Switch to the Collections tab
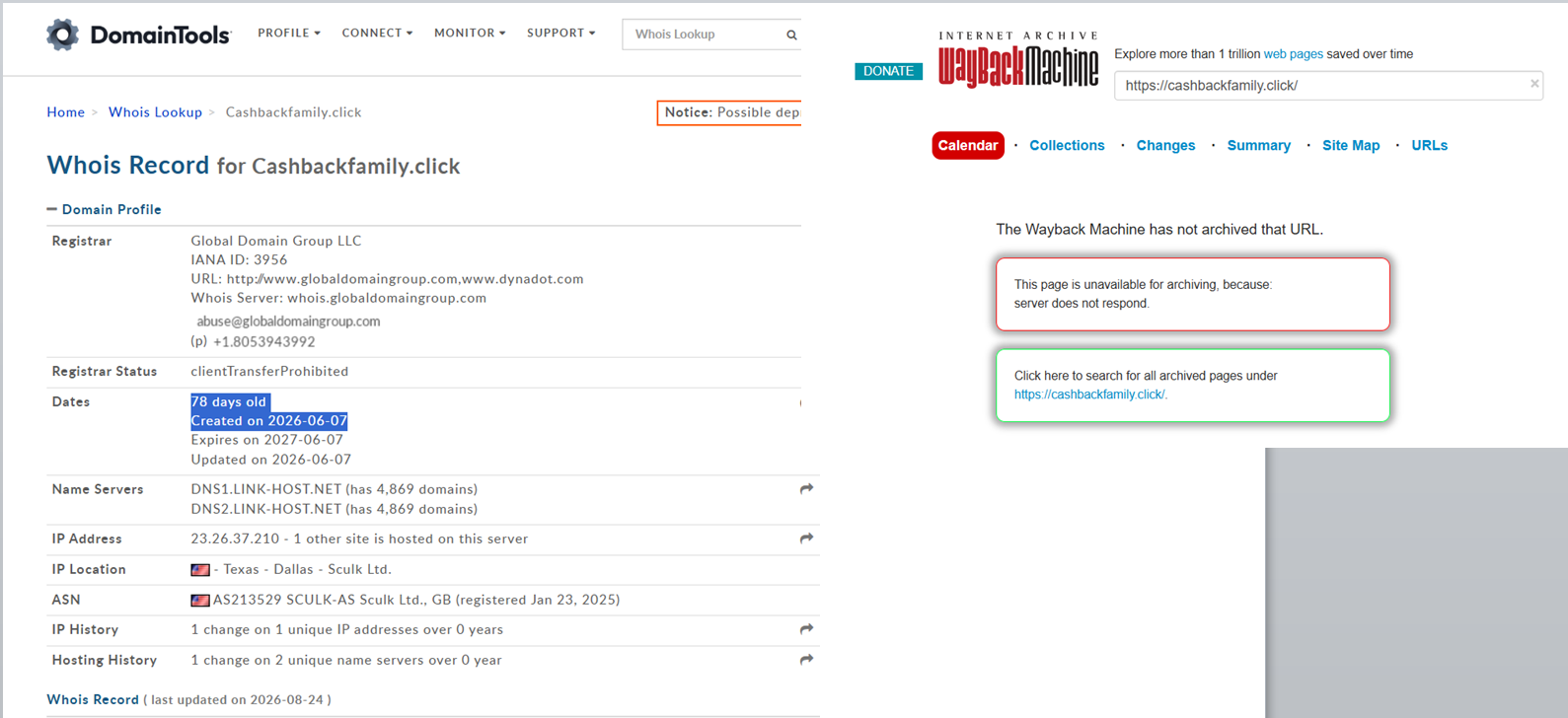Screen dimensions: 1568x718 coord(1067,145)
